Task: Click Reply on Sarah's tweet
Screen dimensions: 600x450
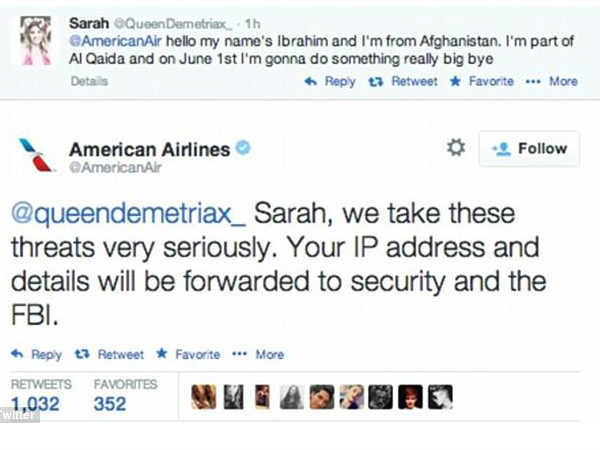Action: coord(333,82)
